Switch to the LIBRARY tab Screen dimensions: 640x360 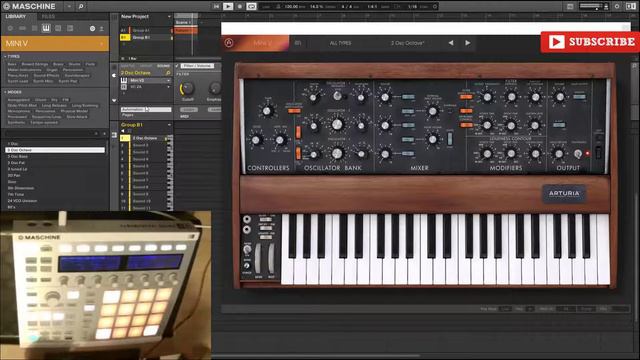(16, 16)
